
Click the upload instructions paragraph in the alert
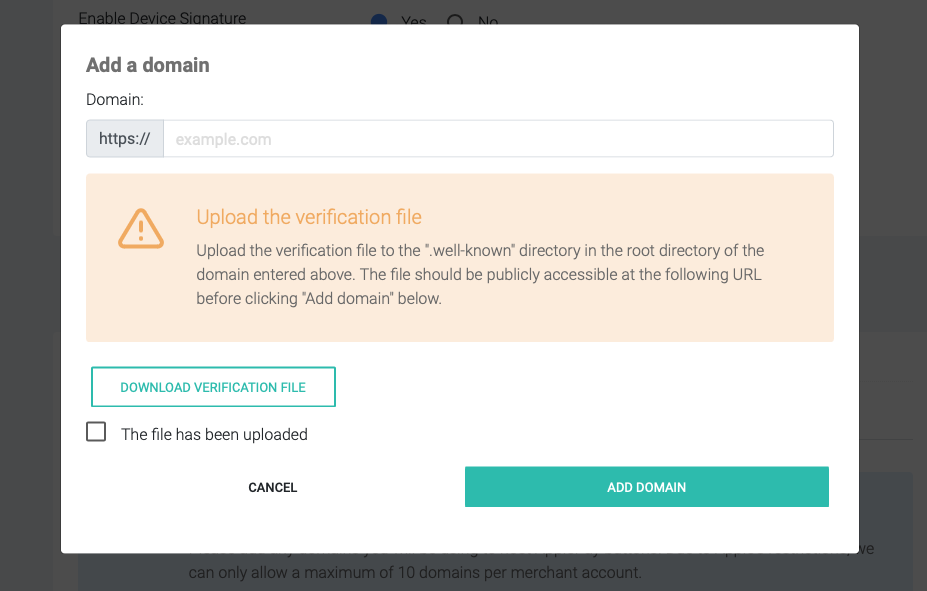(x=480, y=274)
